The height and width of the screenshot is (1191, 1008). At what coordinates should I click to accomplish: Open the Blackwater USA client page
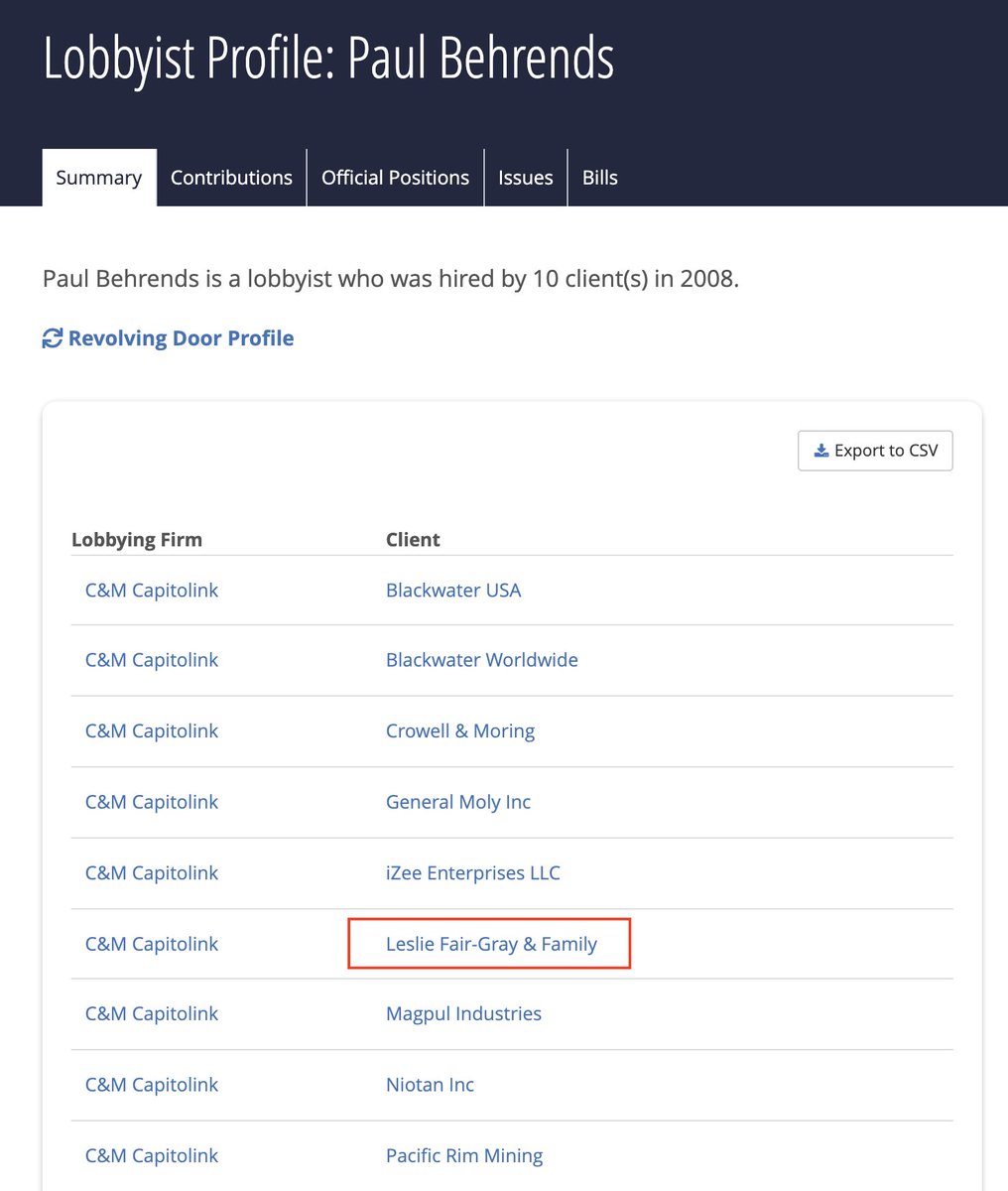(453, 591)
